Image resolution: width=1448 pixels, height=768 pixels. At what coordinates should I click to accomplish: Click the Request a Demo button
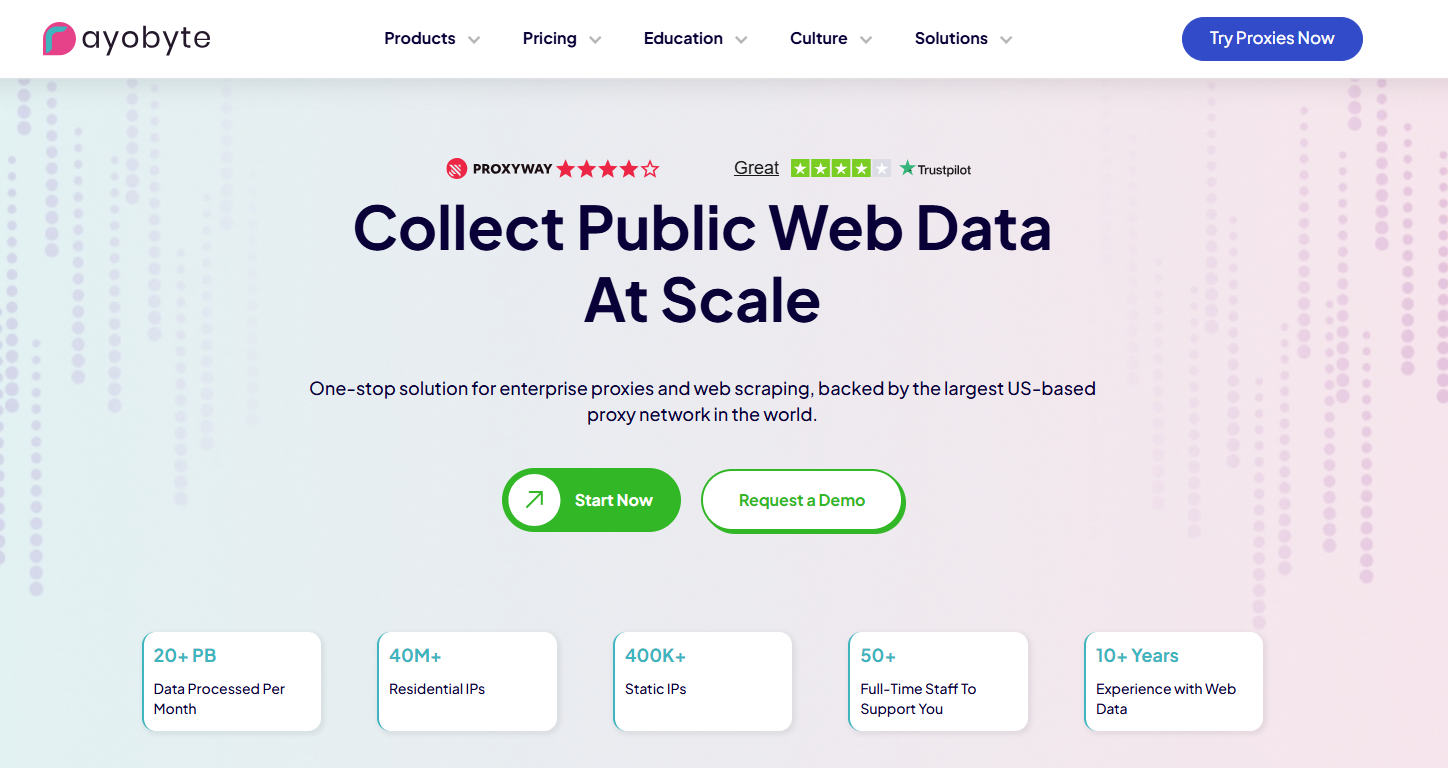coord(802,500)
